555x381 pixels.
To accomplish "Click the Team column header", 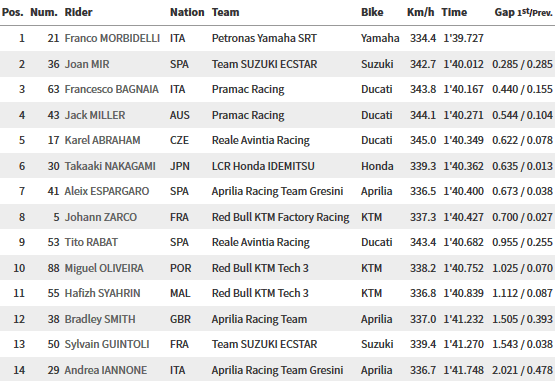I will pyautogui.click(x=225, y=12).
